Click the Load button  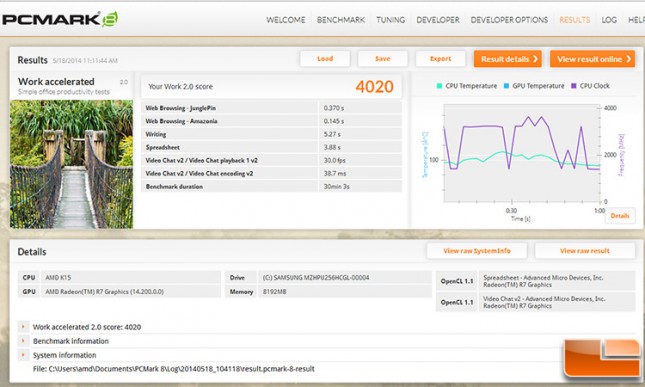(x=325, y=59)
